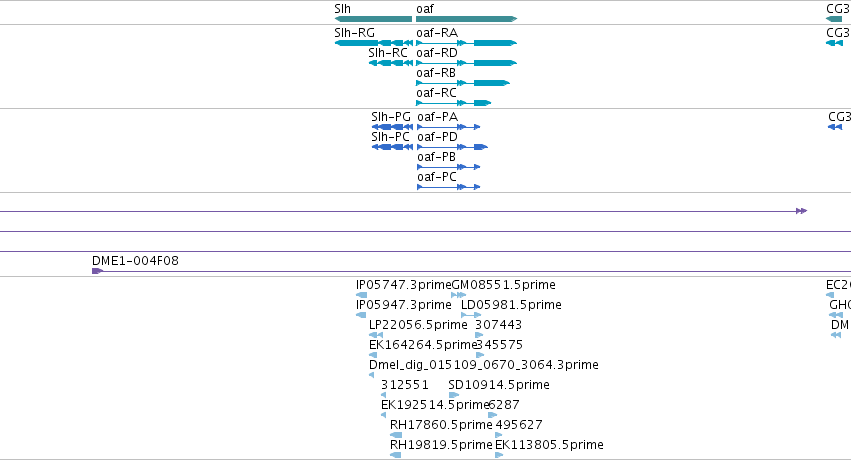Click the Slh-RG transcript glyph
This screenshot has width=851, height=460.
[373, 43]
